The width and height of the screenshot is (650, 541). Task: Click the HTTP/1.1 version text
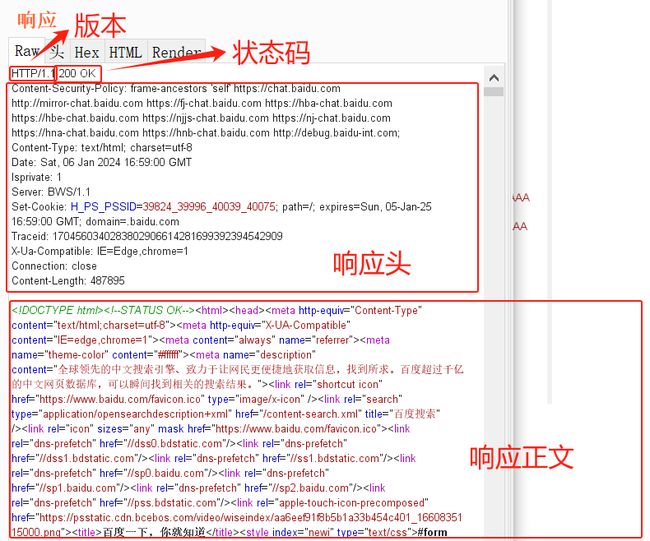[32, 73]
